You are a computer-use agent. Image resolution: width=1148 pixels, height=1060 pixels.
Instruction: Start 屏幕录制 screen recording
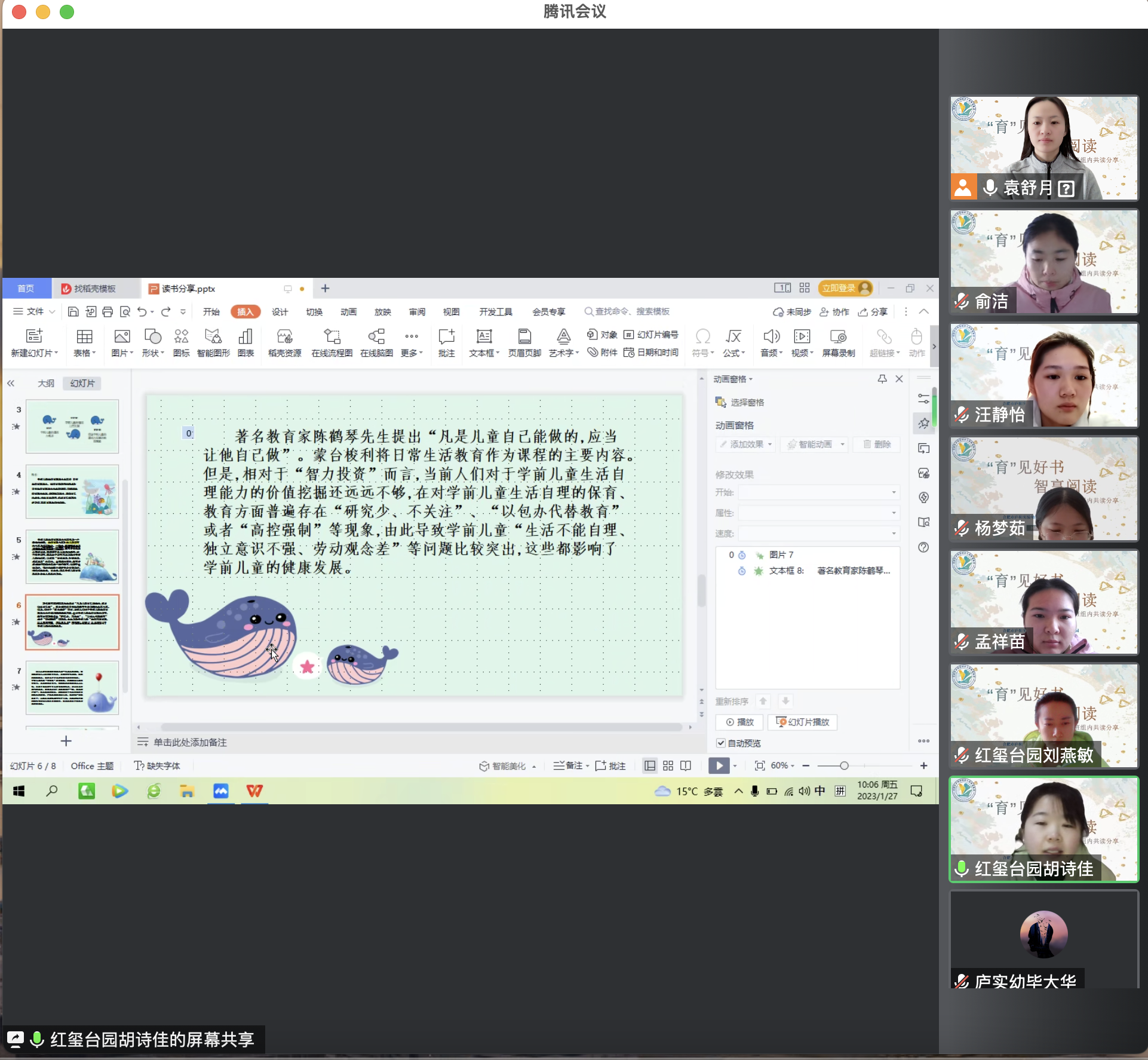[838, 342]
